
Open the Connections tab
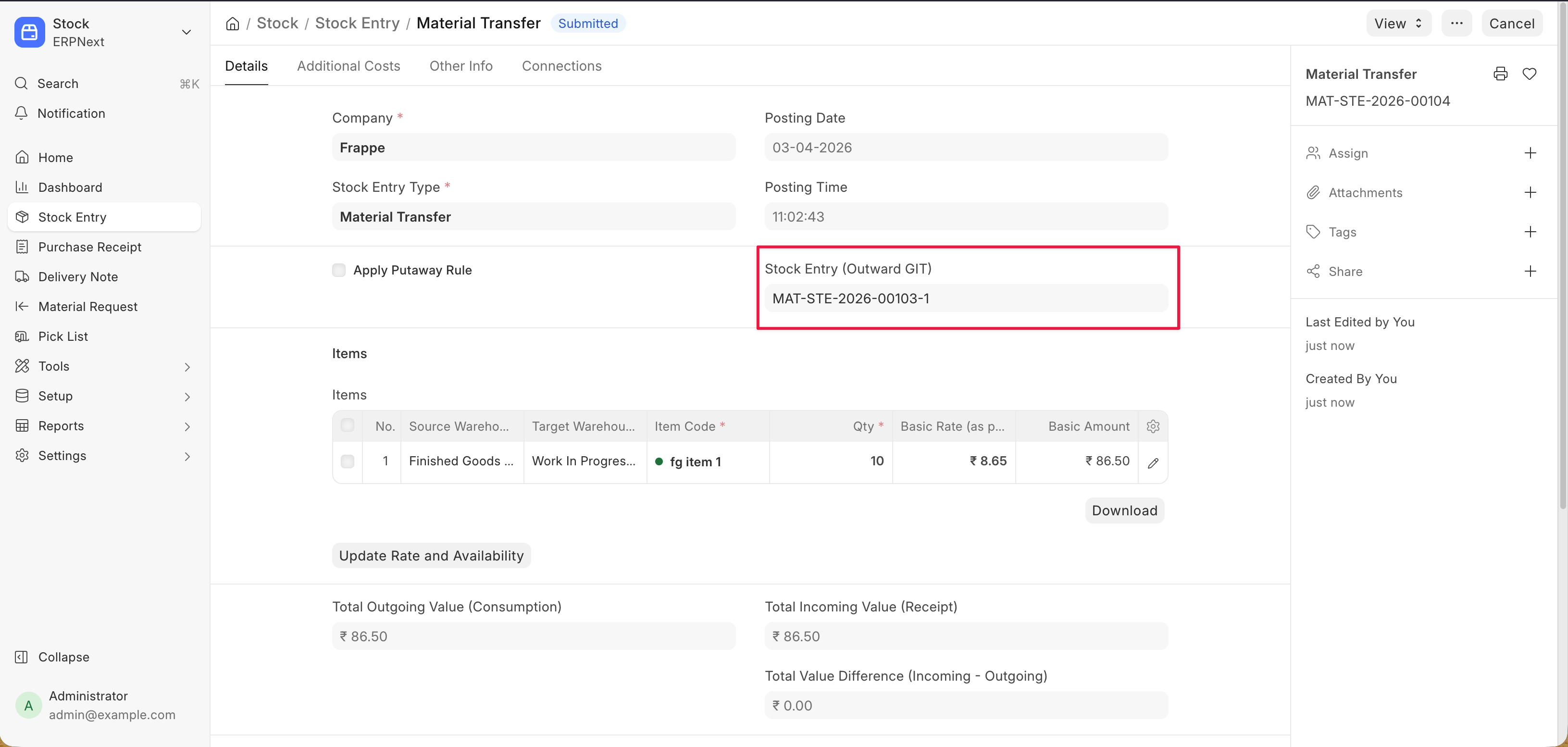click(561, 66)
